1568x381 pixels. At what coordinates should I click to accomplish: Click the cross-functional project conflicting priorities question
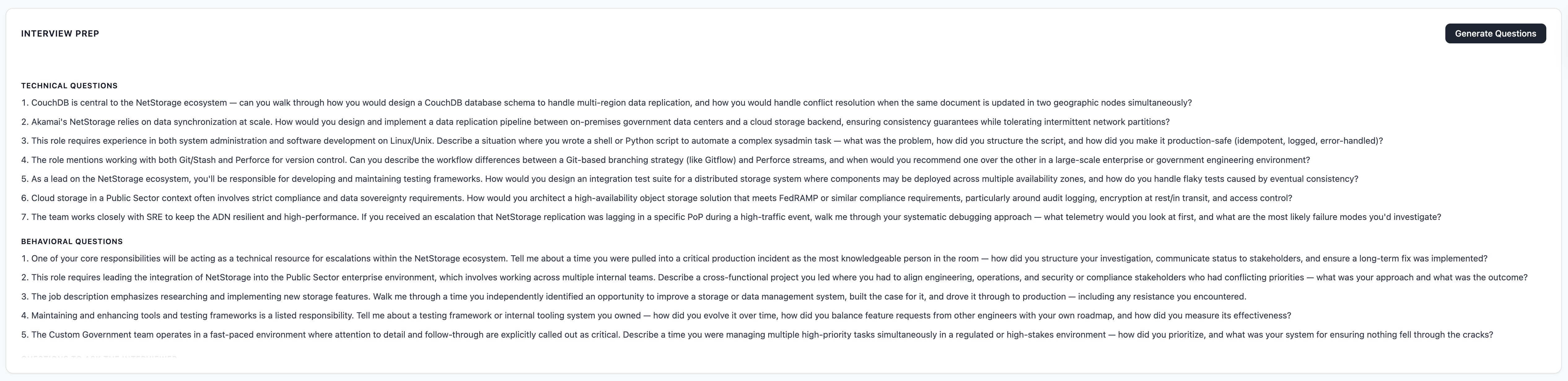click(774, 278)
